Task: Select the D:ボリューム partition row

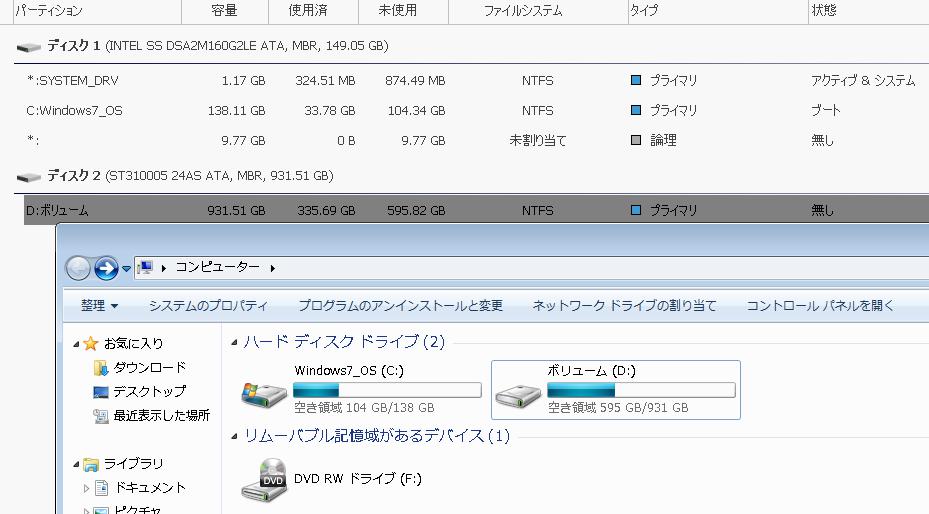Action: click(476, 210)
